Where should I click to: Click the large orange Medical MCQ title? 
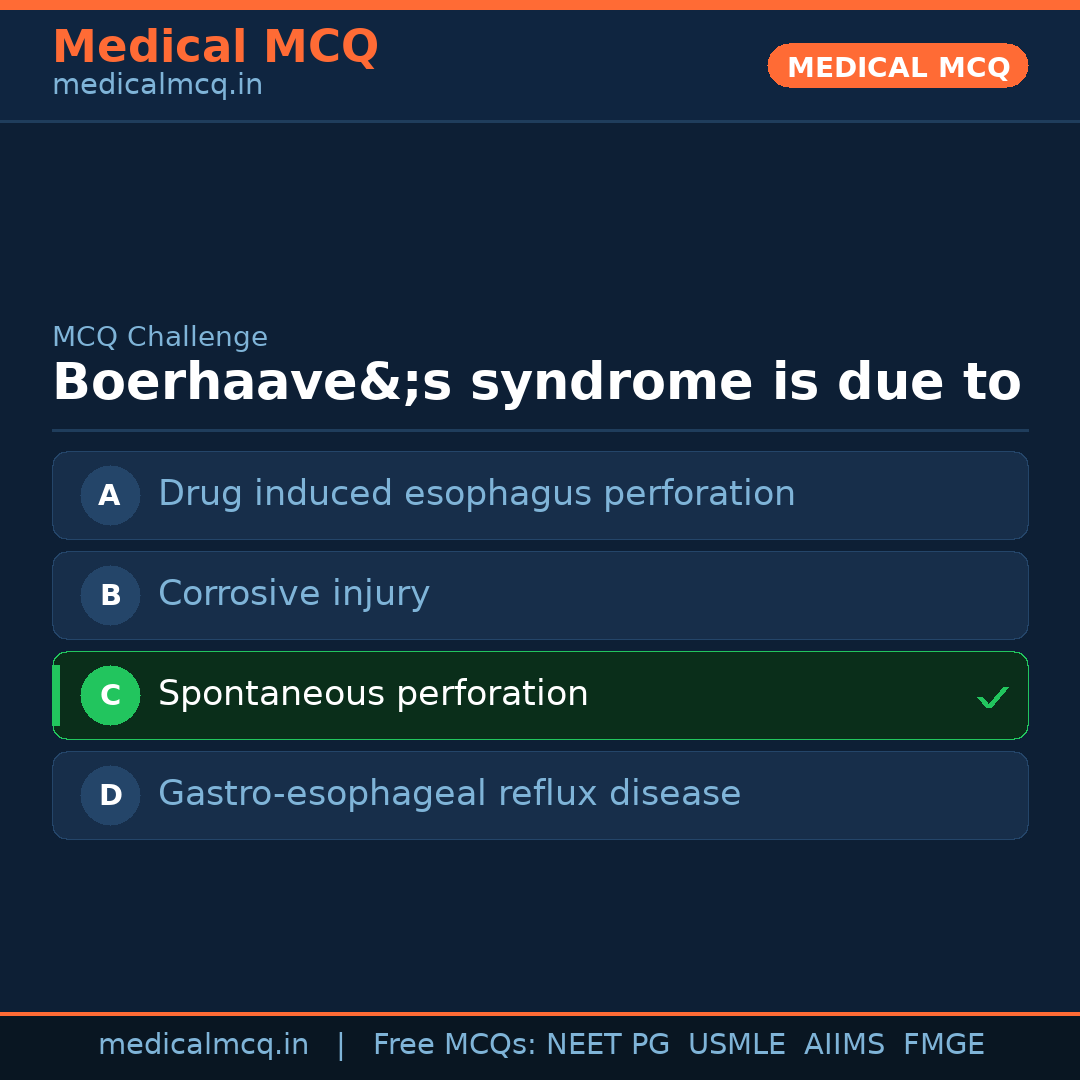tap(215, 47)
